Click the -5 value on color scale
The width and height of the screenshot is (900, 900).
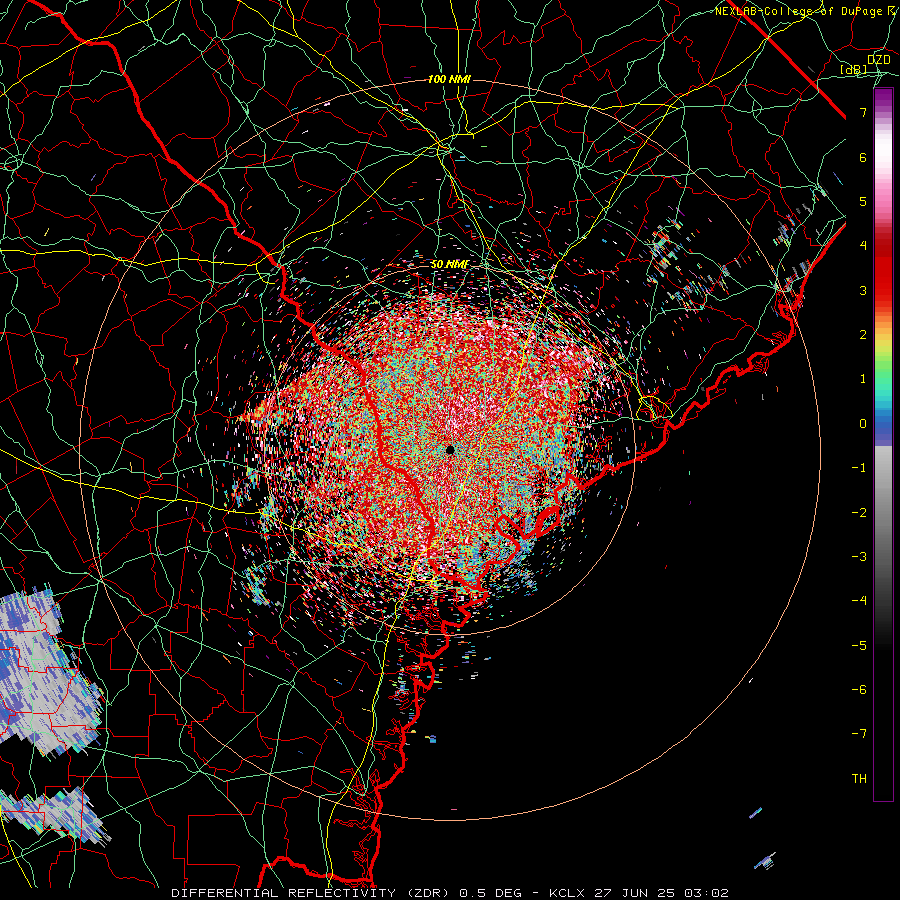coord(859,646)
